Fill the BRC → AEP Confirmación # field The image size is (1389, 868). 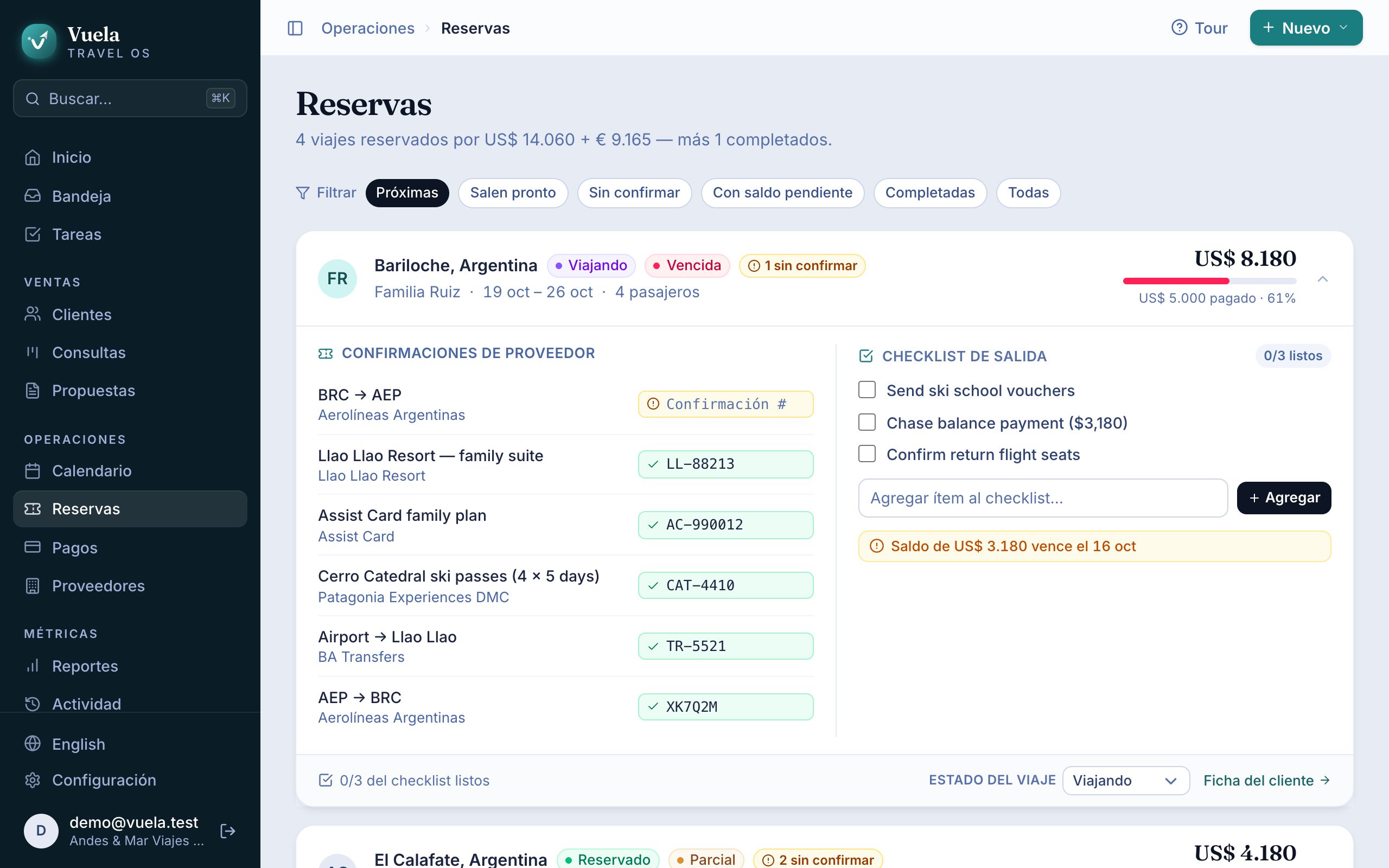(725, 404)
